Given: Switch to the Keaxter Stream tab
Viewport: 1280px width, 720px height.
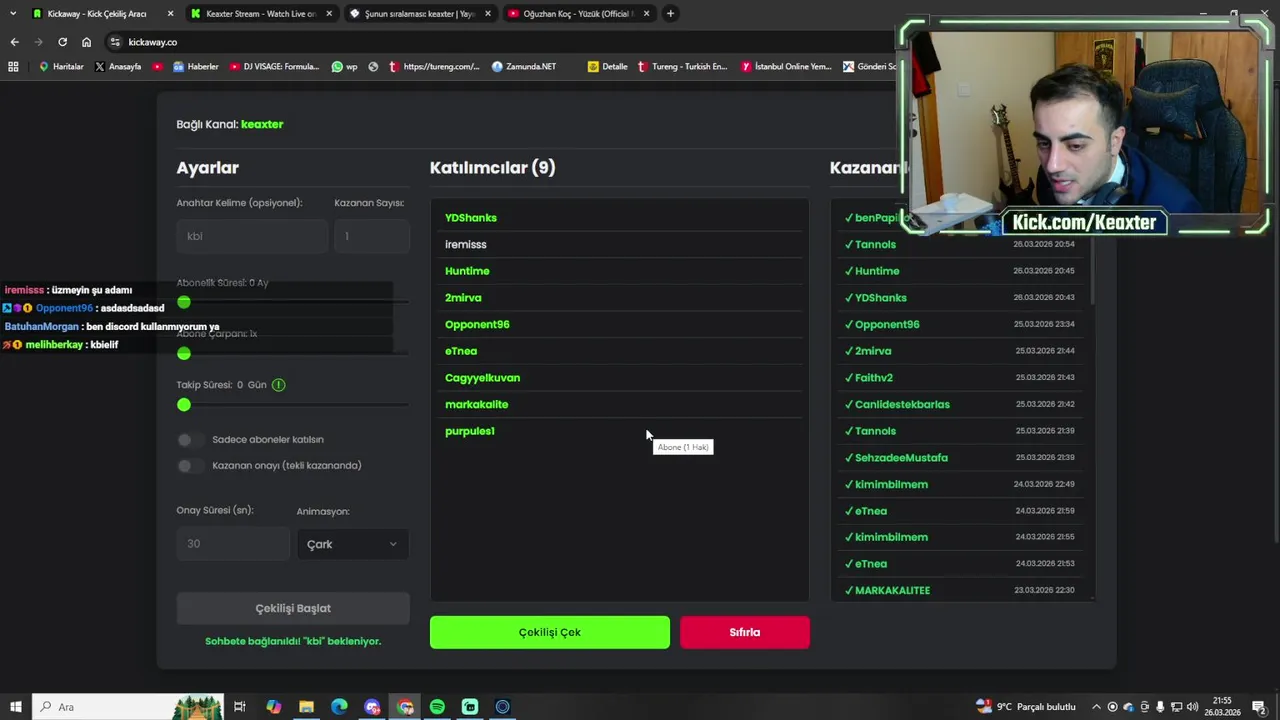Looking at the screenshot, I should click(260, 14).
